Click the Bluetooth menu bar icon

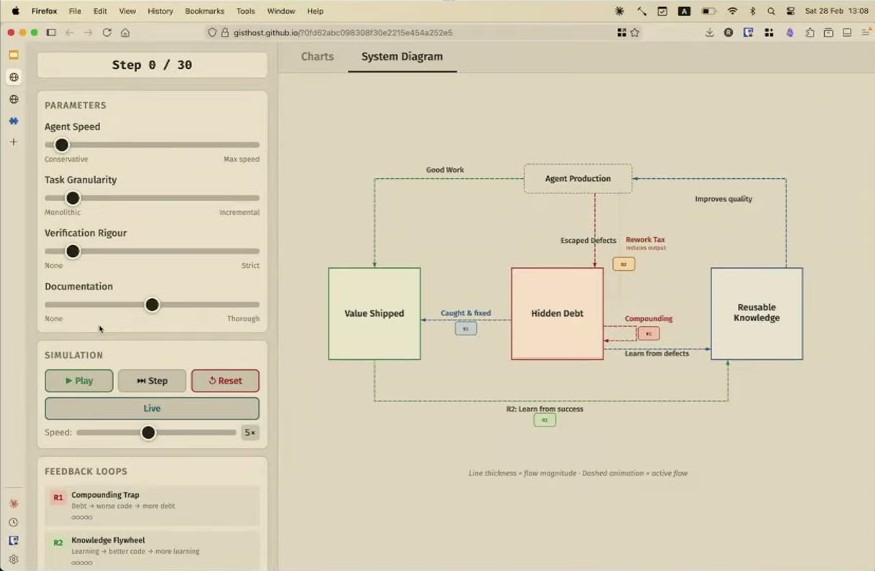(752, 11)
